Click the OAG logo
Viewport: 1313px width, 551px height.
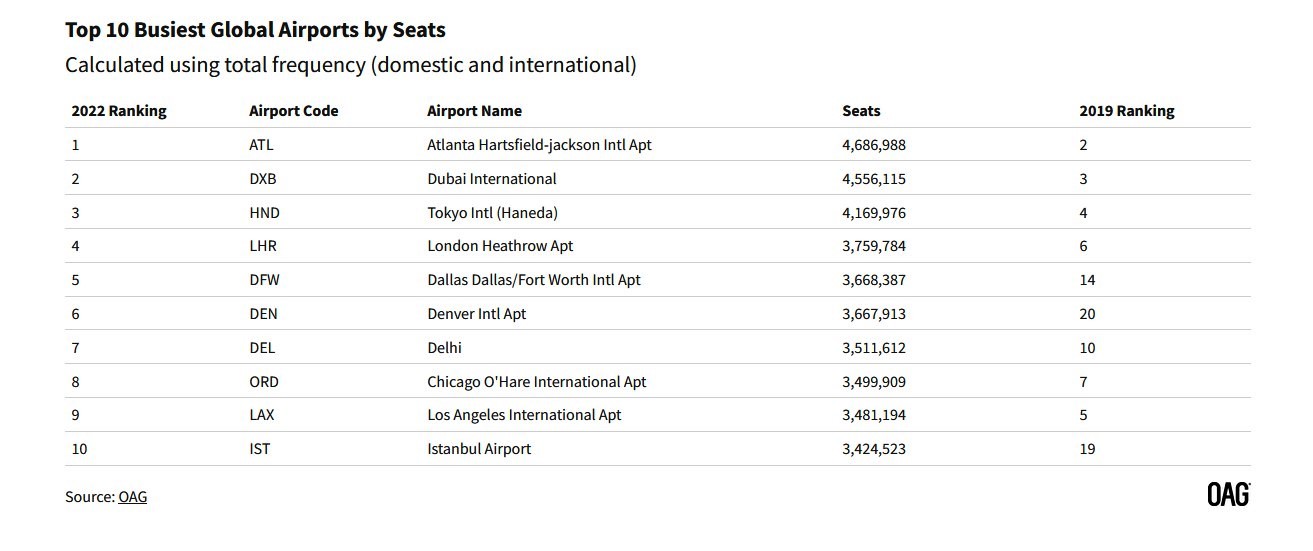(1228, 494)
